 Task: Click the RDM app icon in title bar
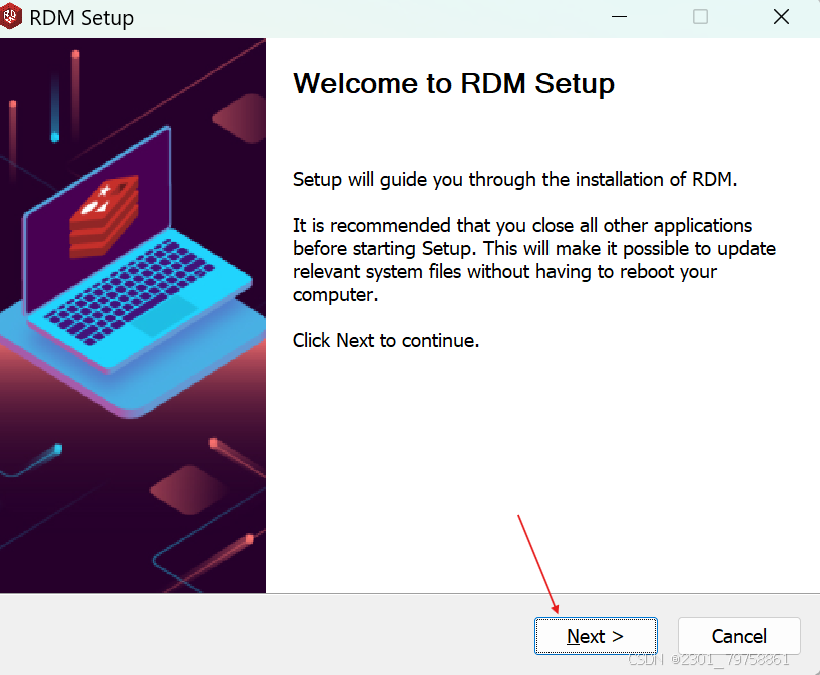pyautogui.click(x=10, y=17)
